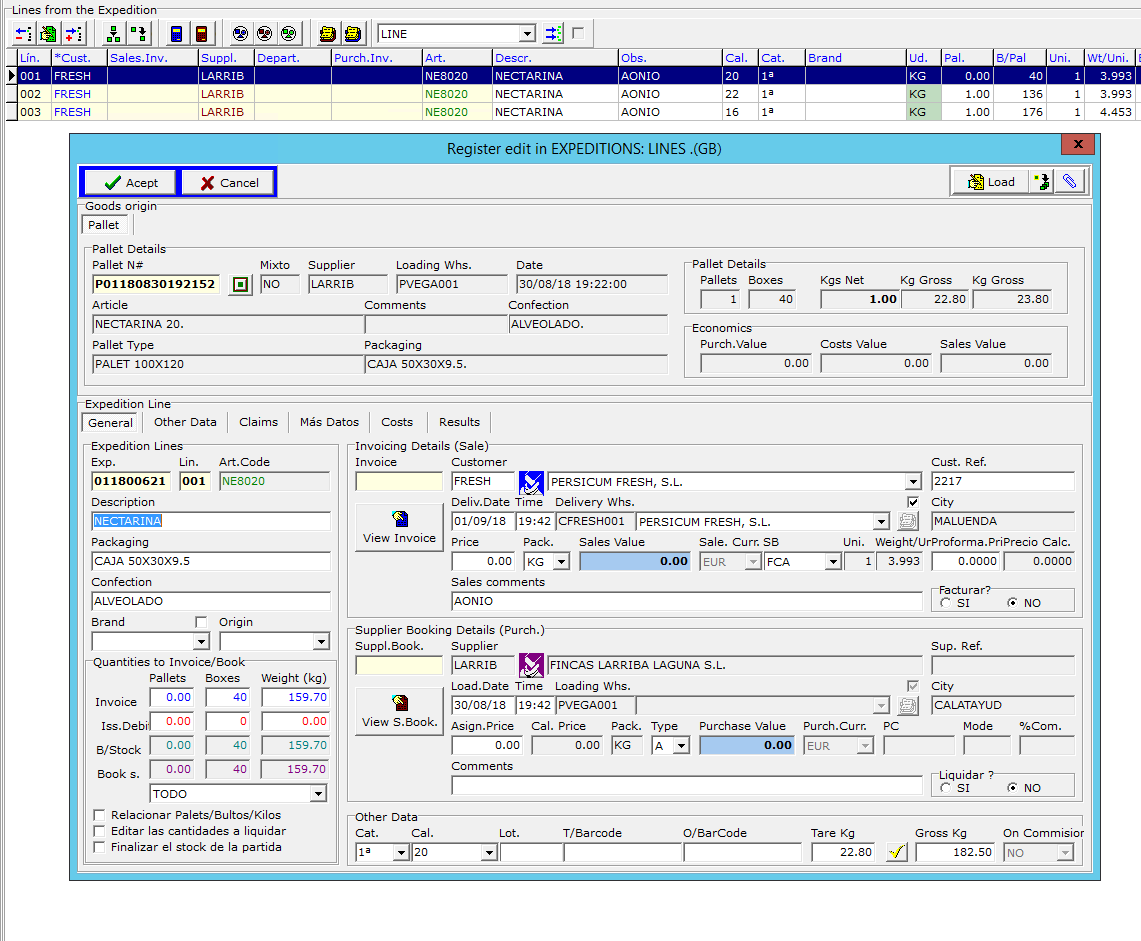Switch to the Costs tab
The image size is (1141, 941).
[x=397, y=422]
